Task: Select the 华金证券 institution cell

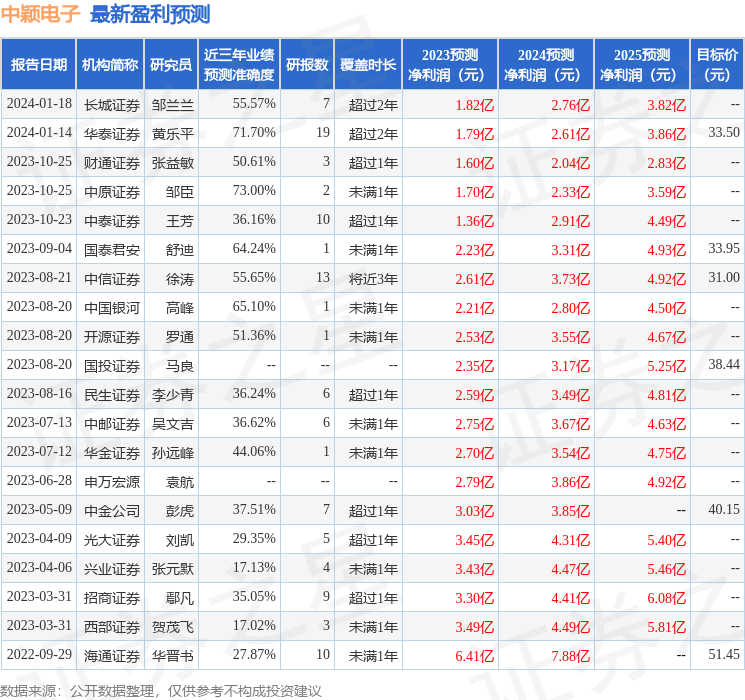Action: 112,453
